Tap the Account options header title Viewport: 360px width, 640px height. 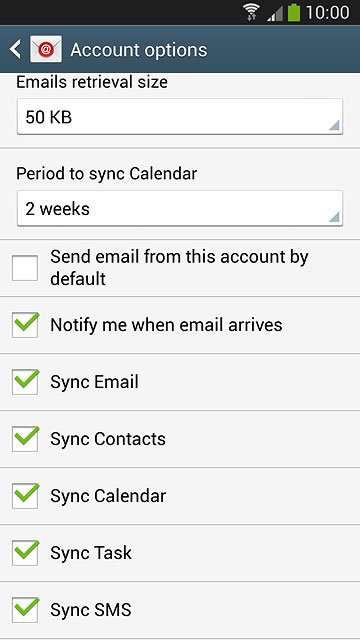click(x=139, y=50)
